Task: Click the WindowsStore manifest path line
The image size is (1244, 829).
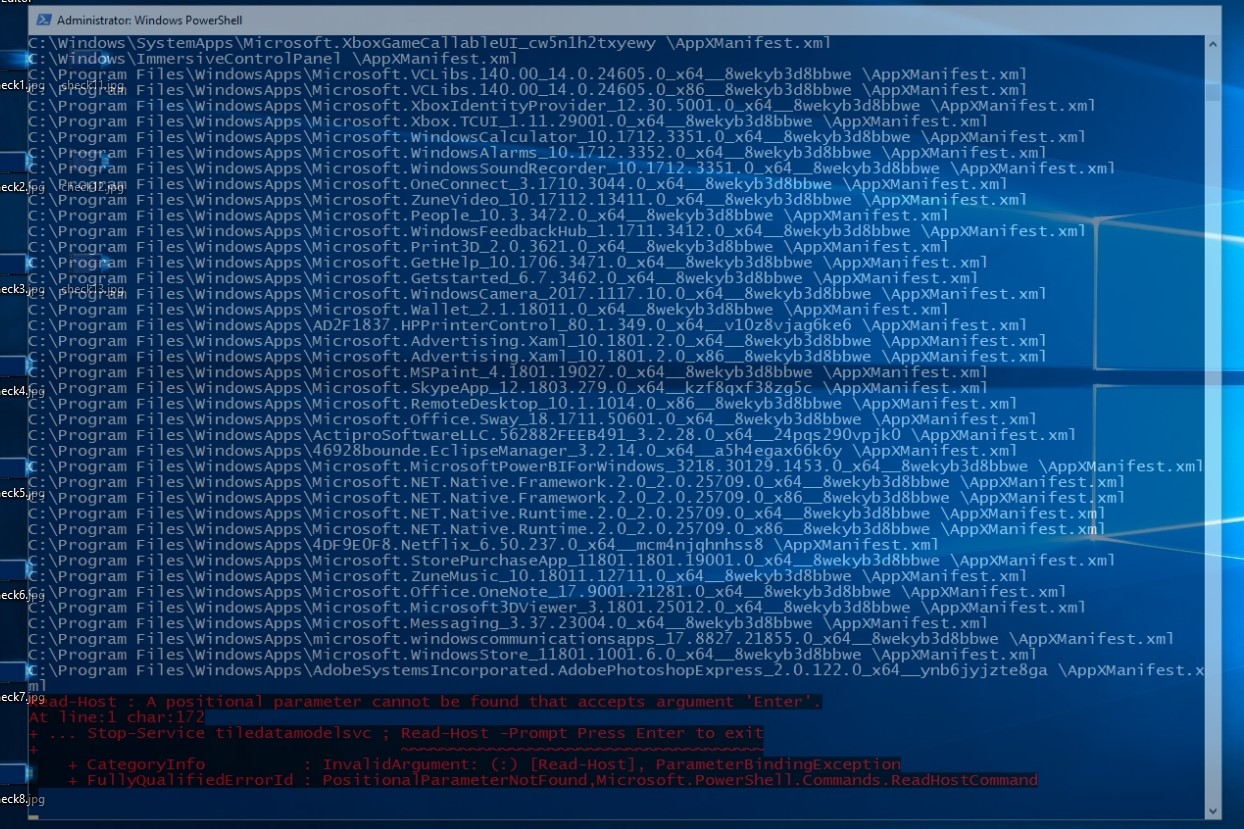Action: 532,654
